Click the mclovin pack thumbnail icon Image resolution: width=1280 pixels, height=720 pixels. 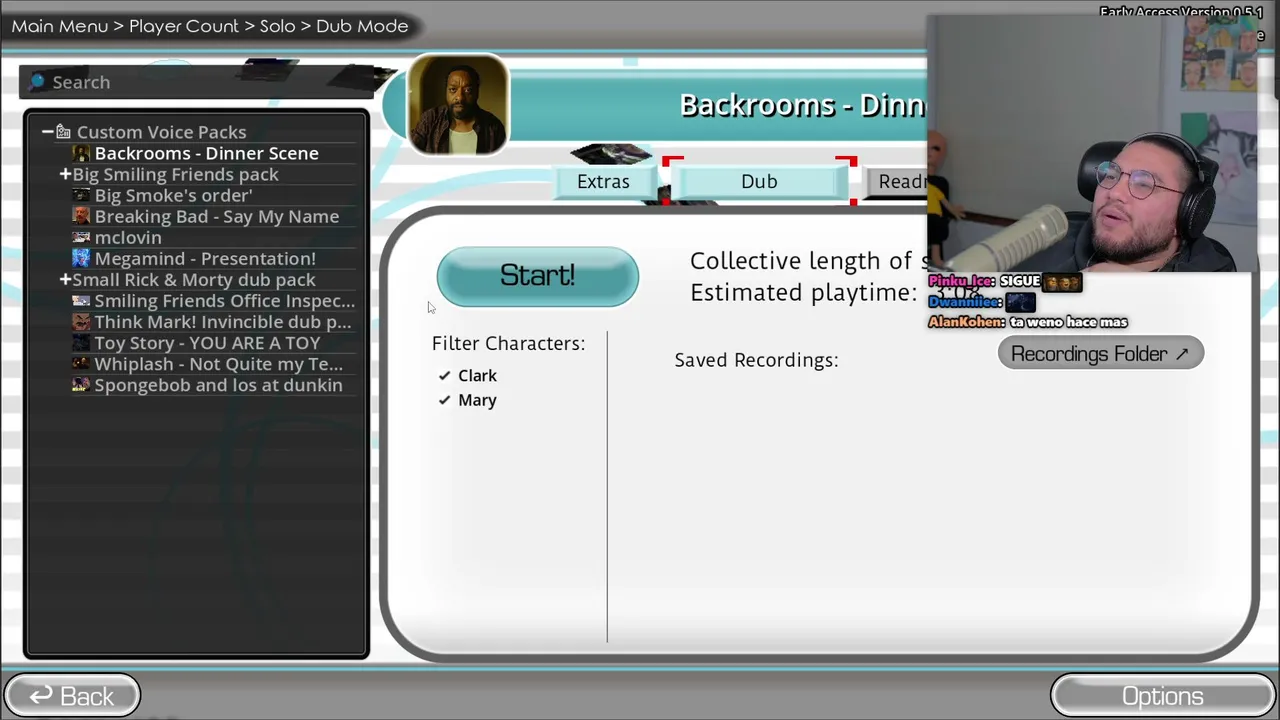click(81, 237)
